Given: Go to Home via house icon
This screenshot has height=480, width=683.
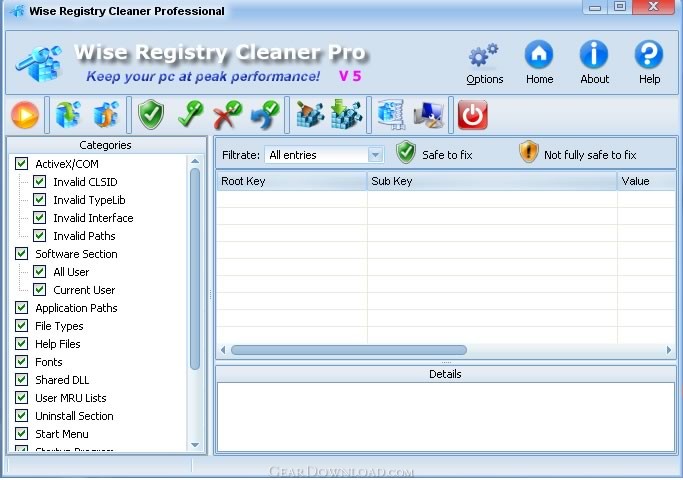Looking at the screenshot, I should click(539, 54).
